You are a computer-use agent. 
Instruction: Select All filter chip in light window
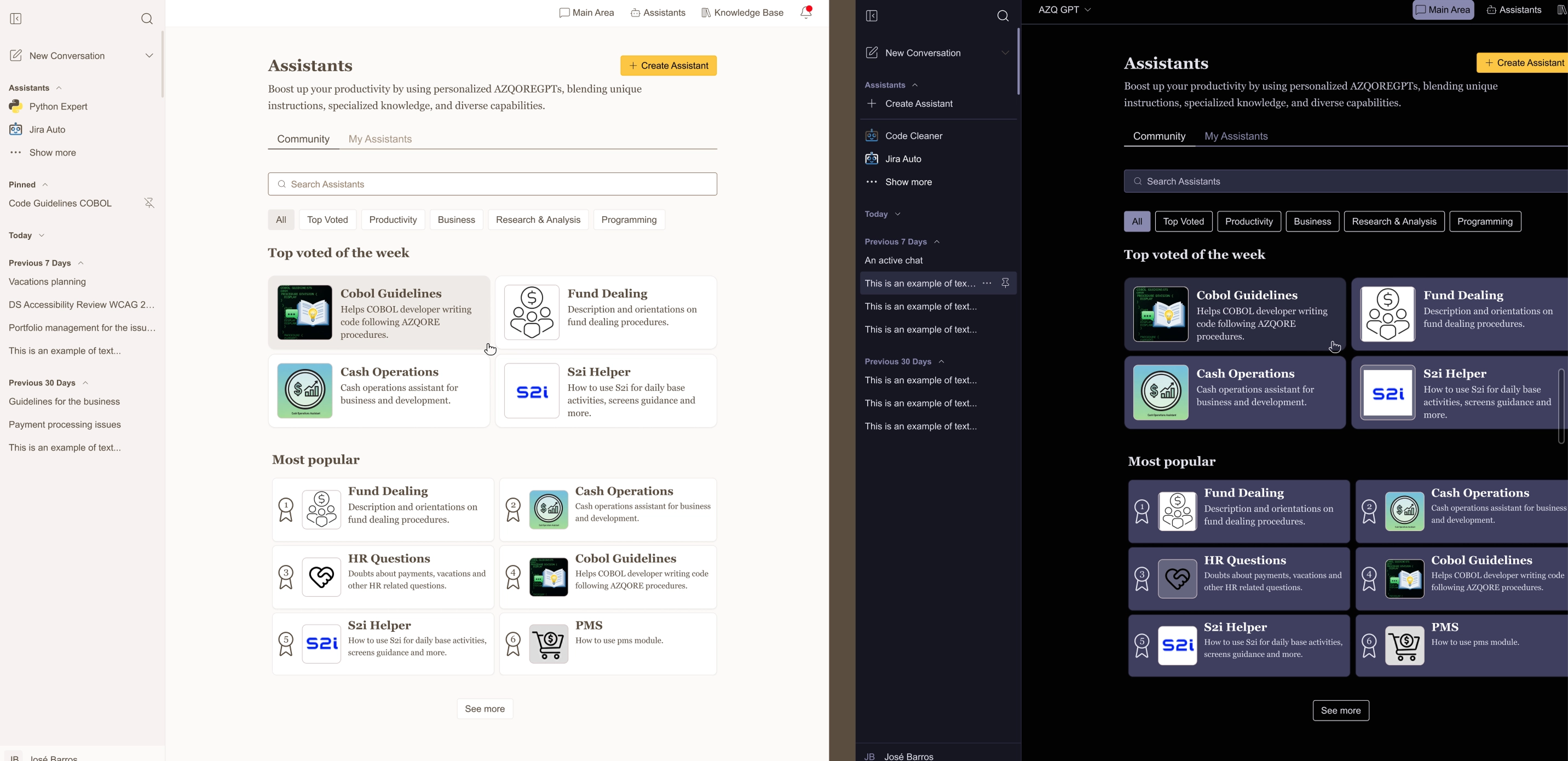(281, 220)
